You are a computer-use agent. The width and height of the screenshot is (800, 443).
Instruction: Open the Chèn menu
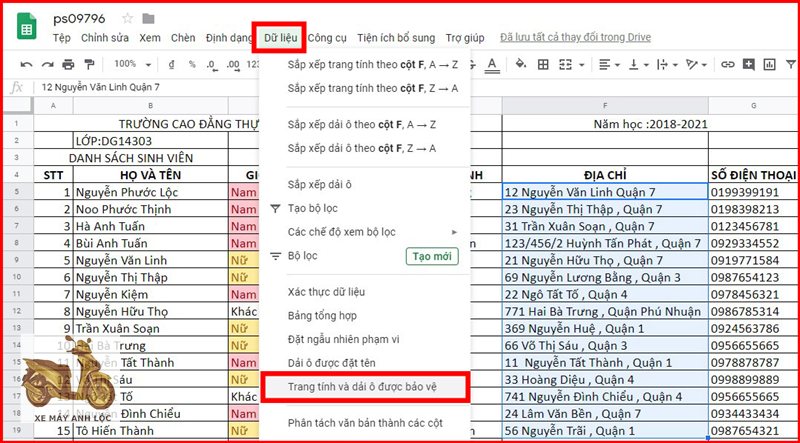click(183, 38)
